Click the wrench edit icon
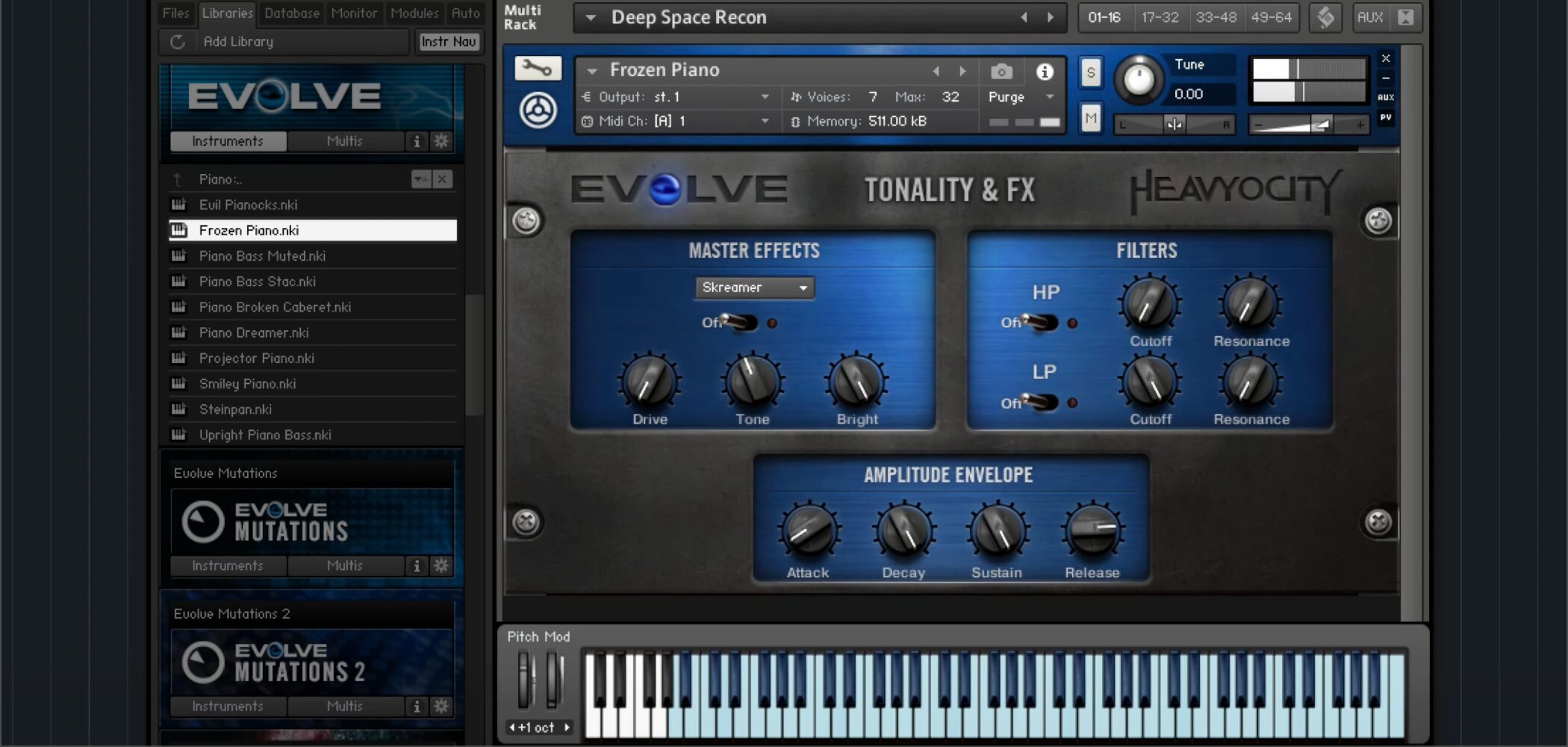 point(538,69)
